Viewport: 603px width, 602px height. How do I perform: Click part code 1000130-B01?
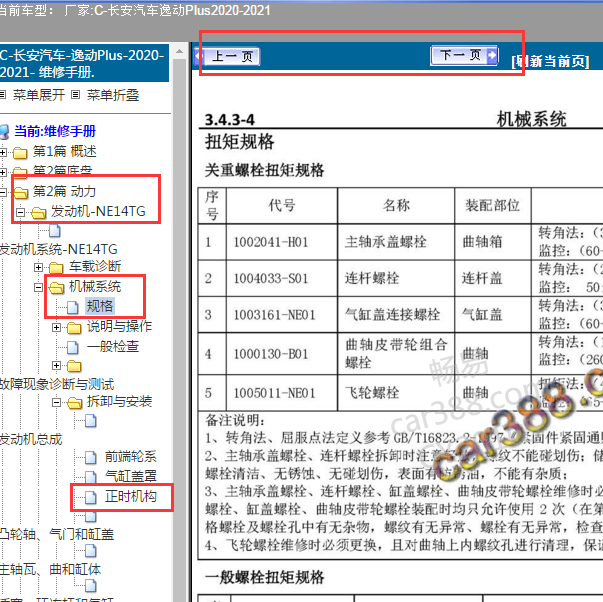pyautogui.click(x=271, y=354)
